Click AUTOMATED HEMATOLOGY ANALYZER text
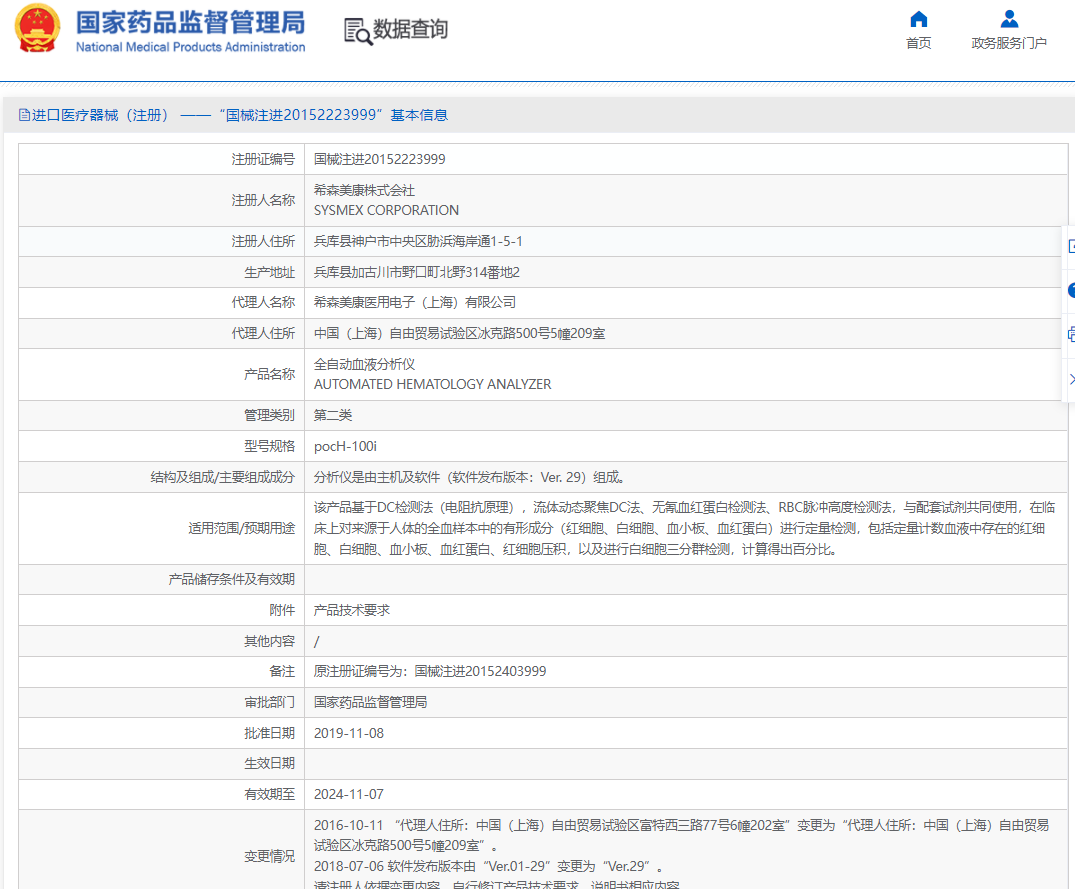This screenshot has height=889, width=1075. click(x=432, y=385)
